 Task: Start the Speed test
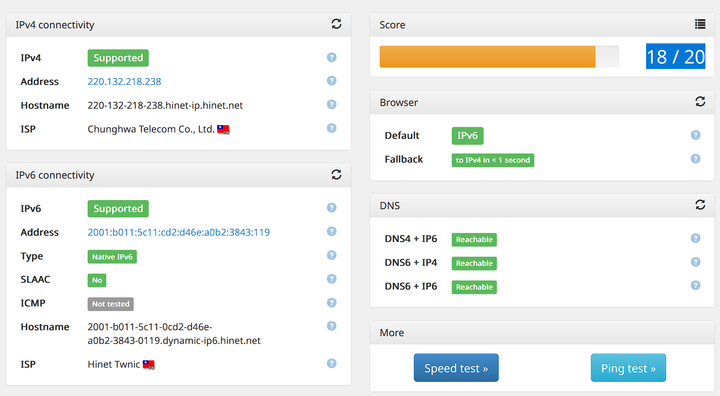pyautogui.click(x=456, y=368)
